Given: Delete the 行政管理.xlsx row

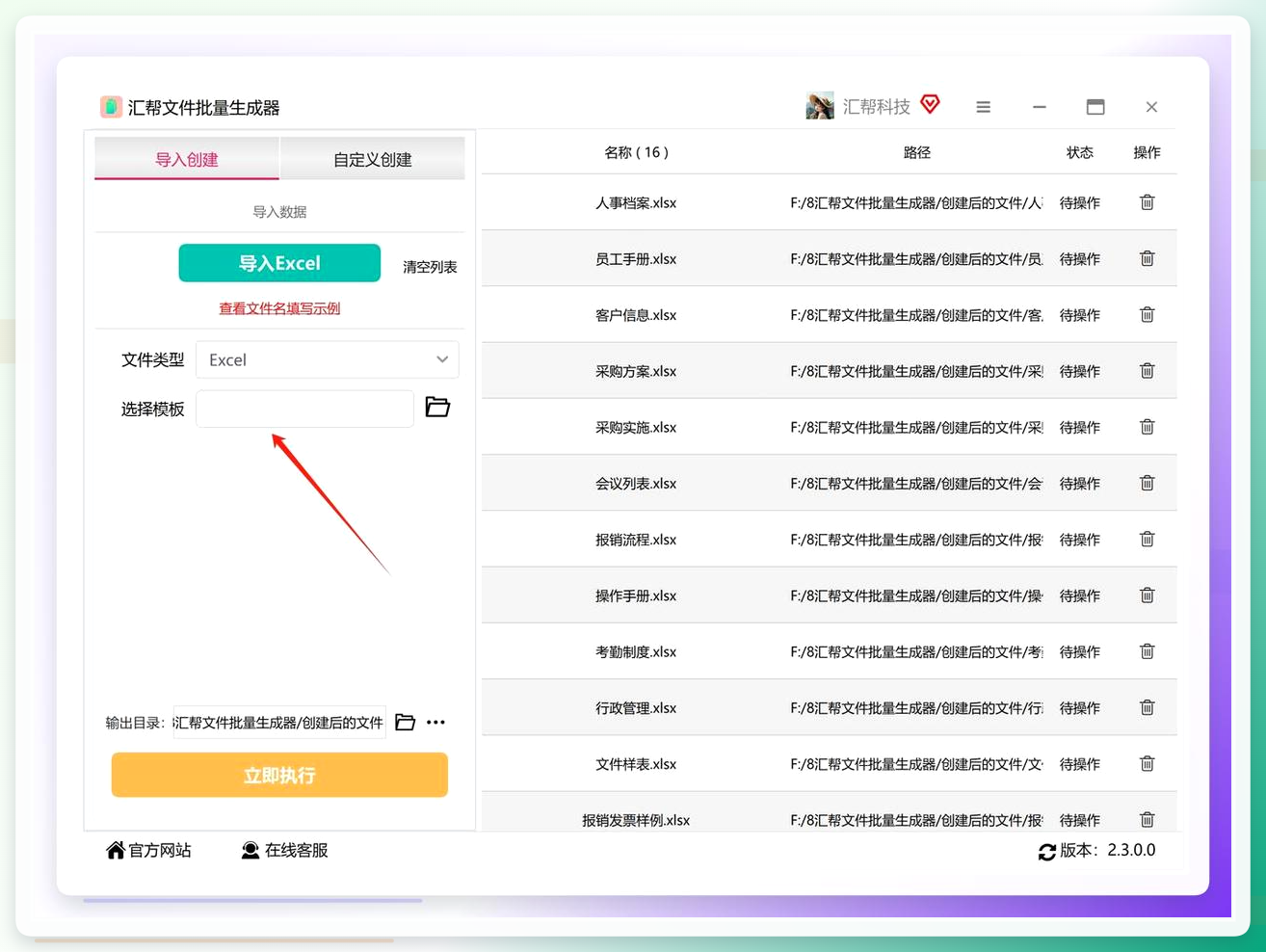Looking at the screenshot, I should click(1147, 707).
